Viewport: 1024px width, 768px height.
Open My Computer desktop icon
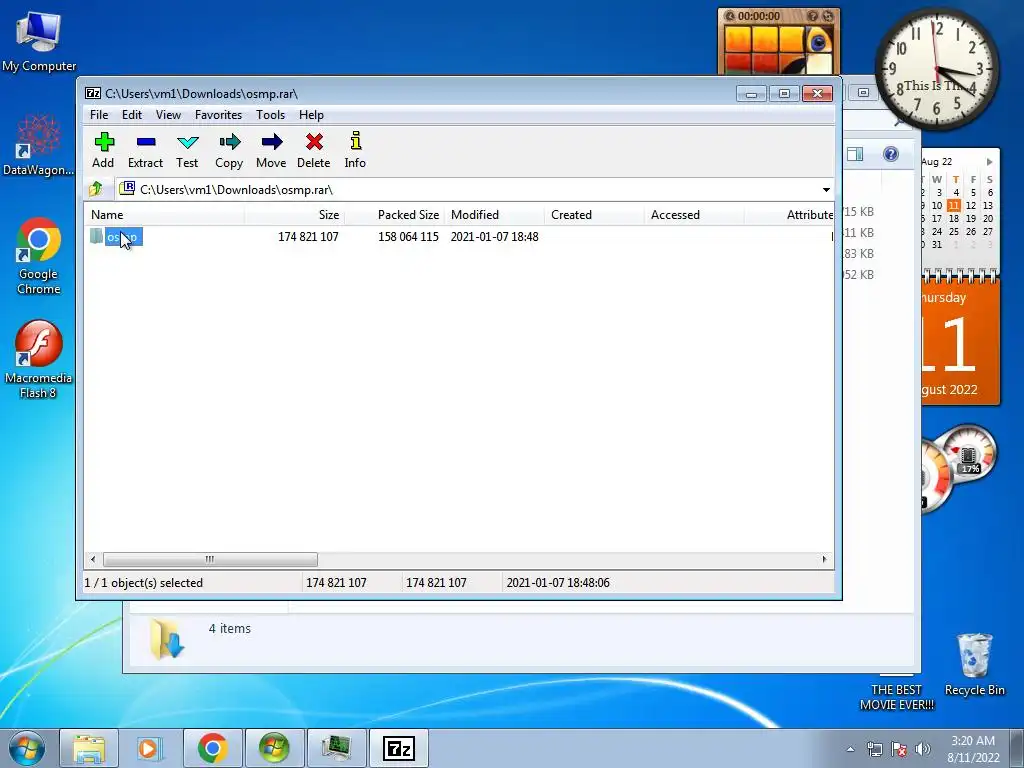click(x=39, y=40)
